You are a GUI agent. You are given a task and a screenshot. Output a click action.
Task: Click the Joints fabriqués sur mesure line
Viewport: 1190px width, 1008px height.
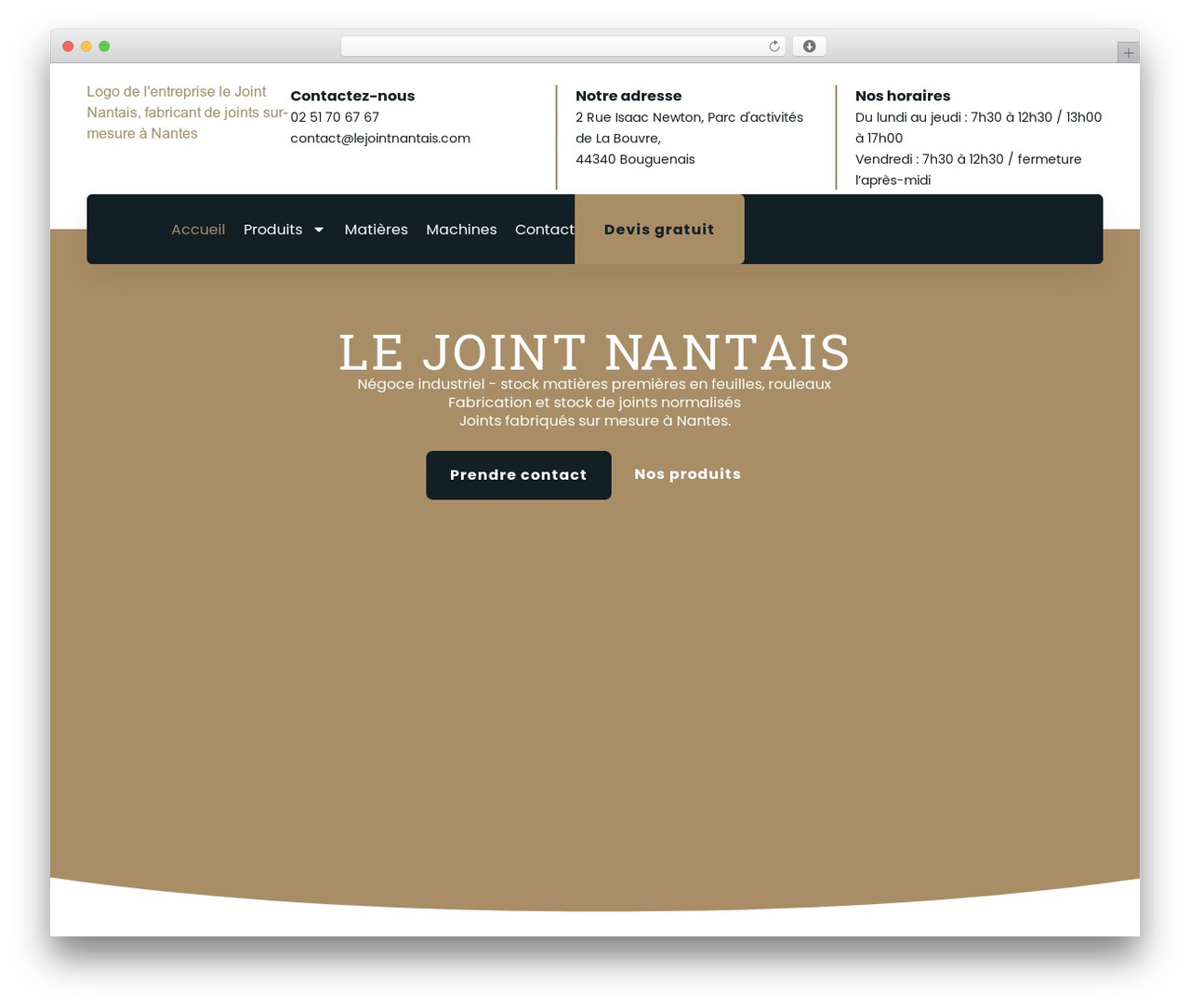pos(595,421)
